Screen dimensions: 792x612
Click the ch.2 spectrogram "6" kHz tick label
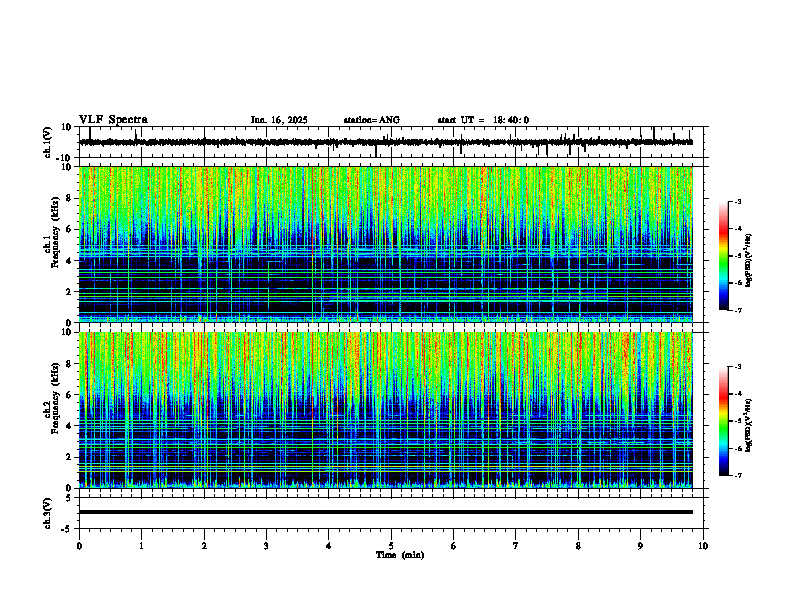pos(70,395)
